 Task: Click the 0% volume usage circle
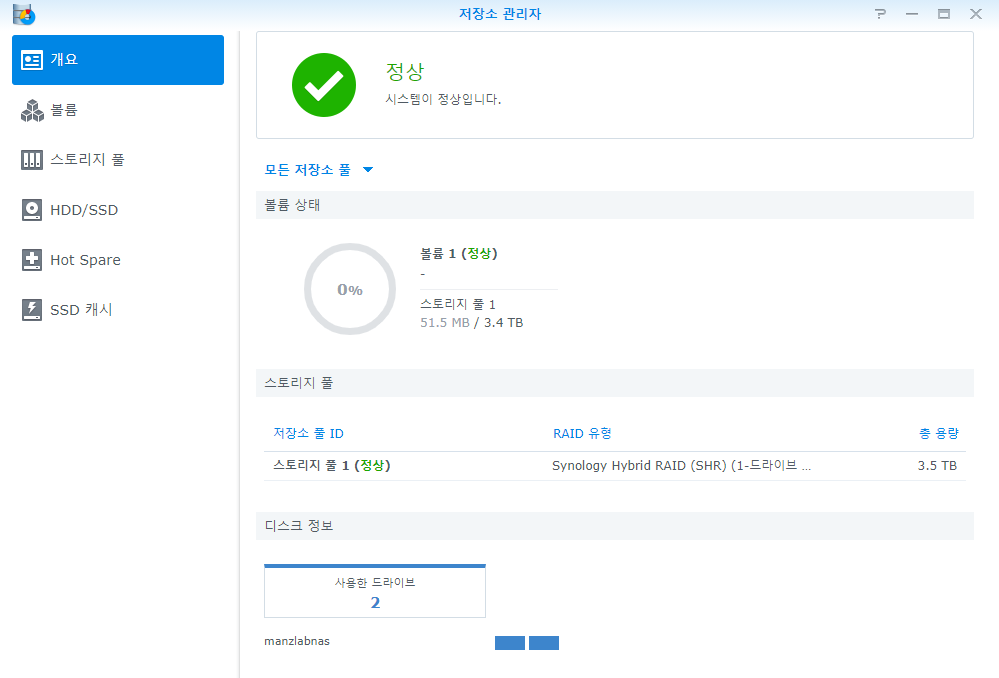(349, 288)
